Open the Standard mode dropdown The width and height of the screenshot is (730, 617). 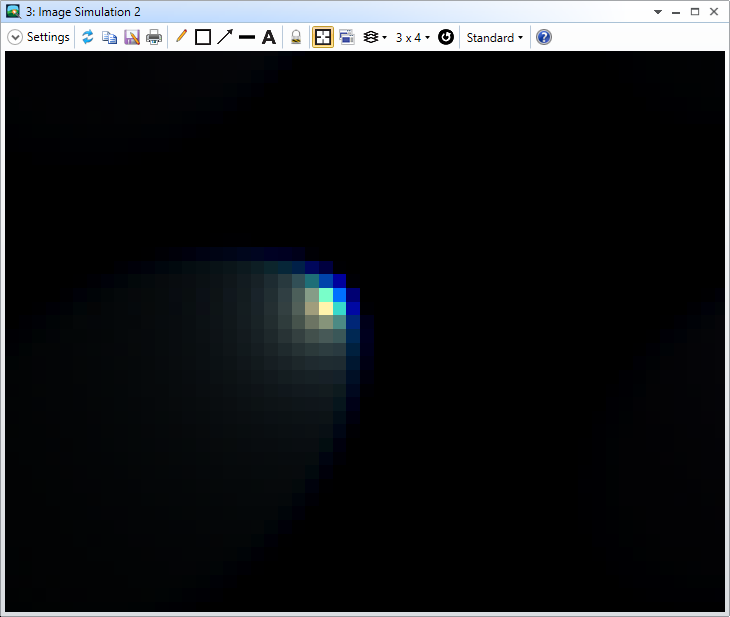pos(494,38)
